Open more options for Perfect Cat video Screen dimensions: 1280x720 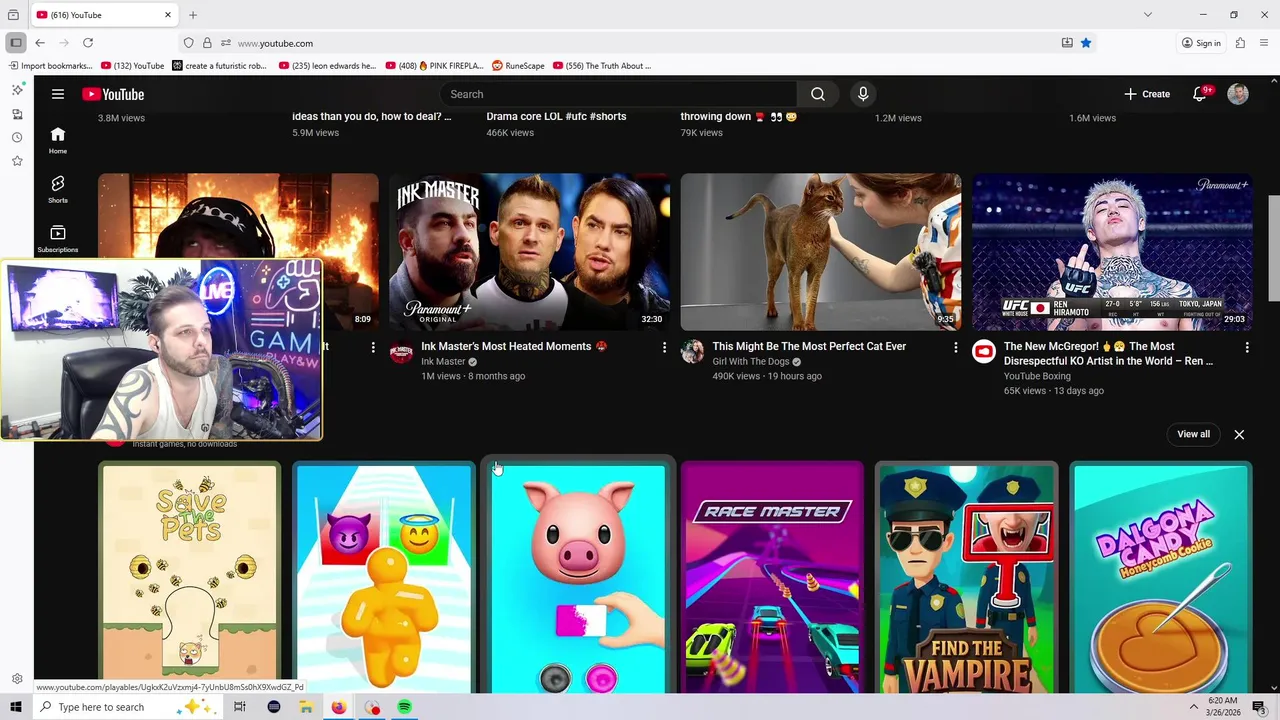point(955,347)
